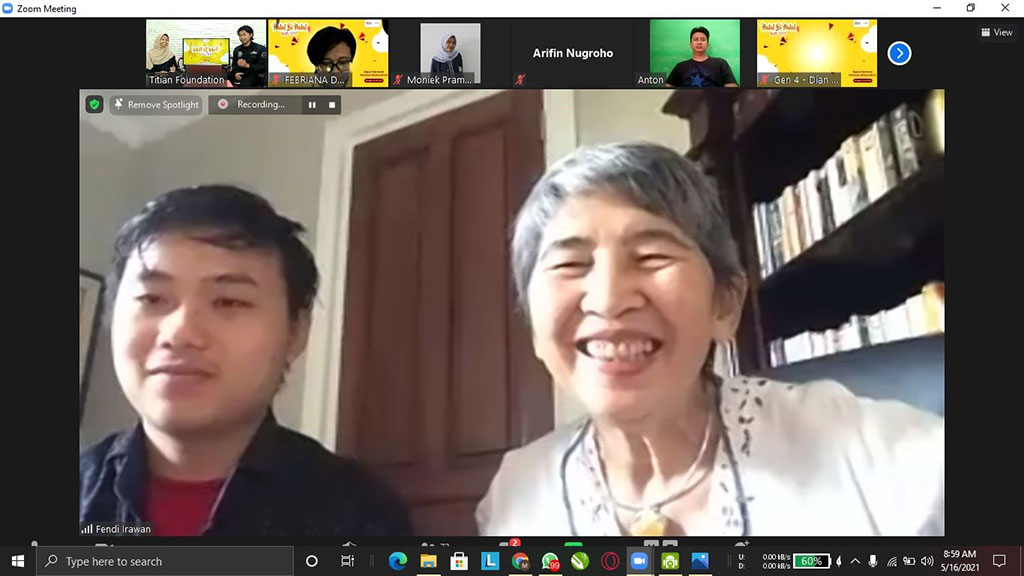Select the Titian Foundation video thumbnail
Image resolution: width=1024 pixels, height=576 pixels.
tap(206, 53)
